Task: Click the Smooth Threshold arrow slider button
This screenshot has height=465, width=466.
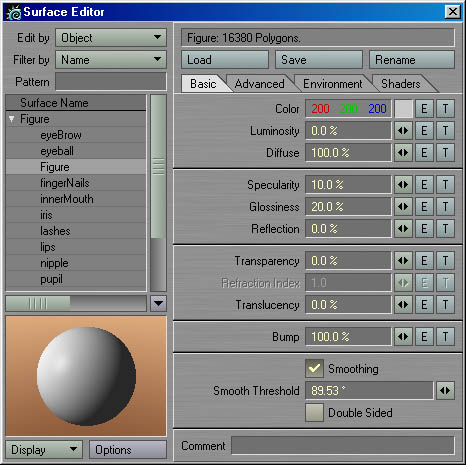Action: [445, 390]
